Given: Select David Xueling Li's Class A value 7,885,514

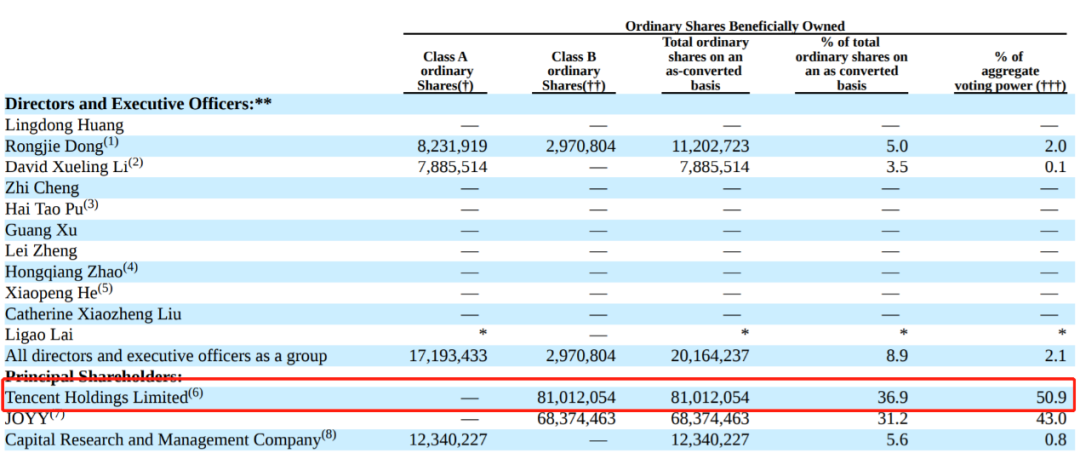Looking at the screenshot, I should pos(453,167).
